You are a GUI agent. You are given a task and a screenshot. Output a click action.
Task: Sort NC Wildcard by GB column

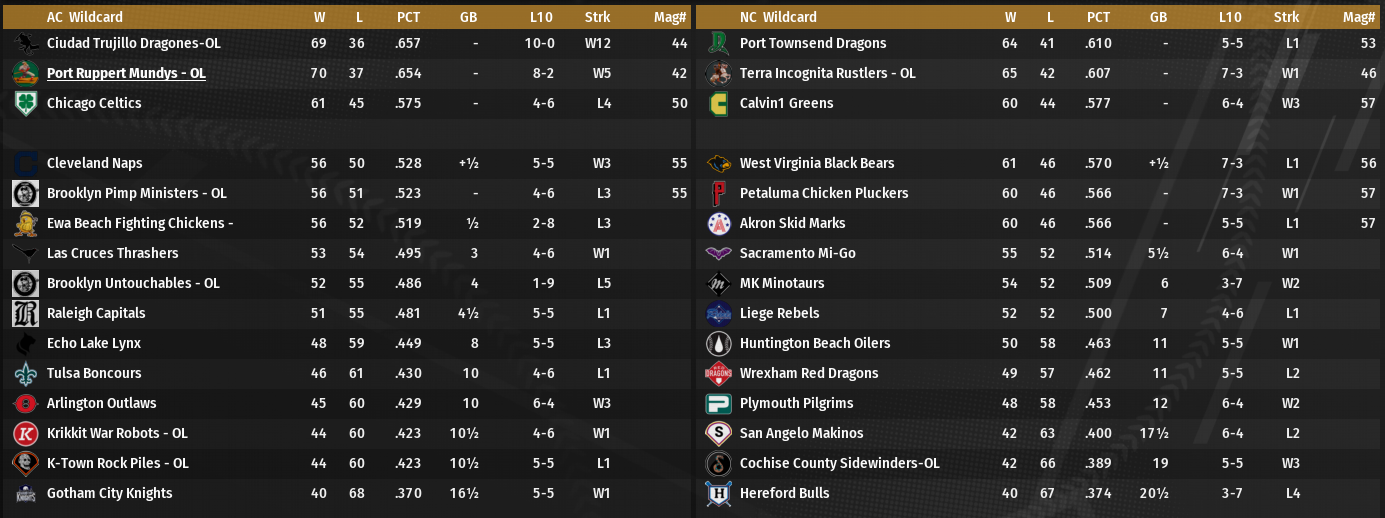[x=1158, y=17]
